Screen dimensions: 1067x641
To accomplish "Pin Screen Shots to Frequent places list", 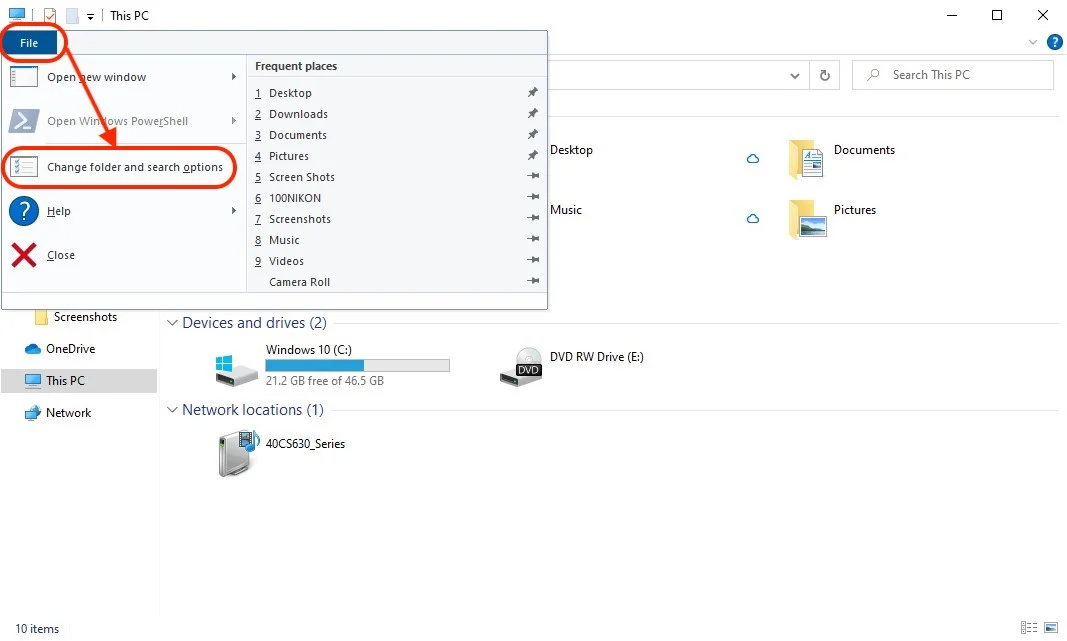I will 532,177.
